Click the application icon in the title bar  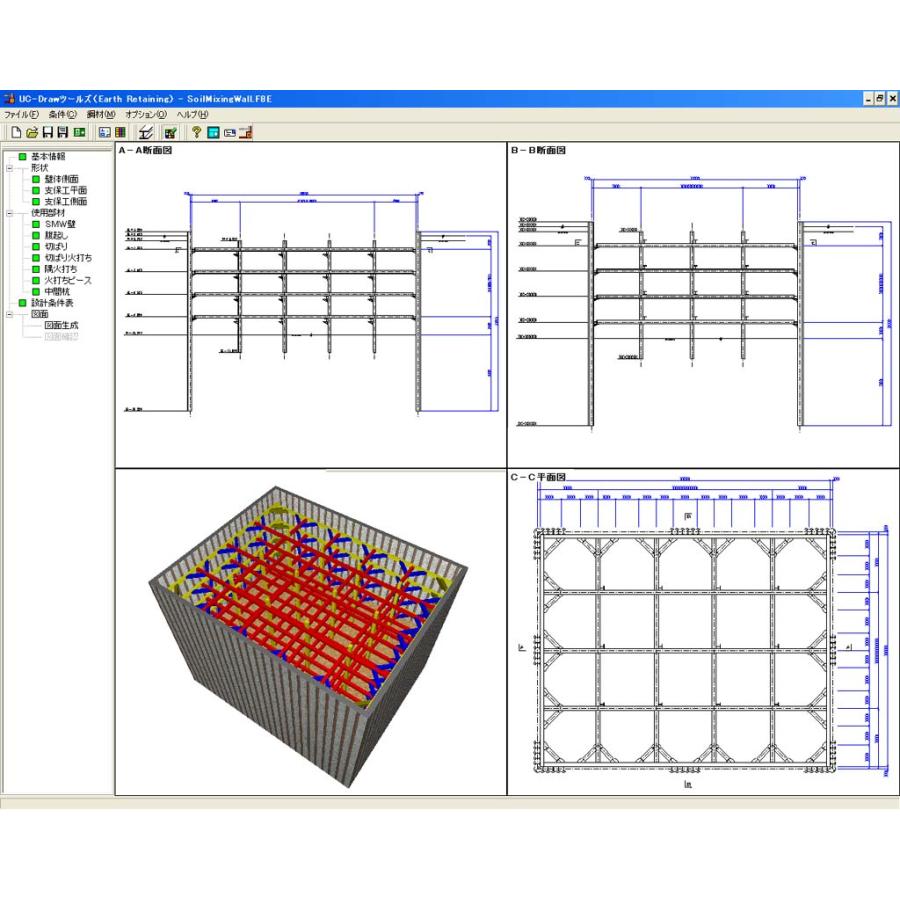pyautogui.click(x=9, y=98)
